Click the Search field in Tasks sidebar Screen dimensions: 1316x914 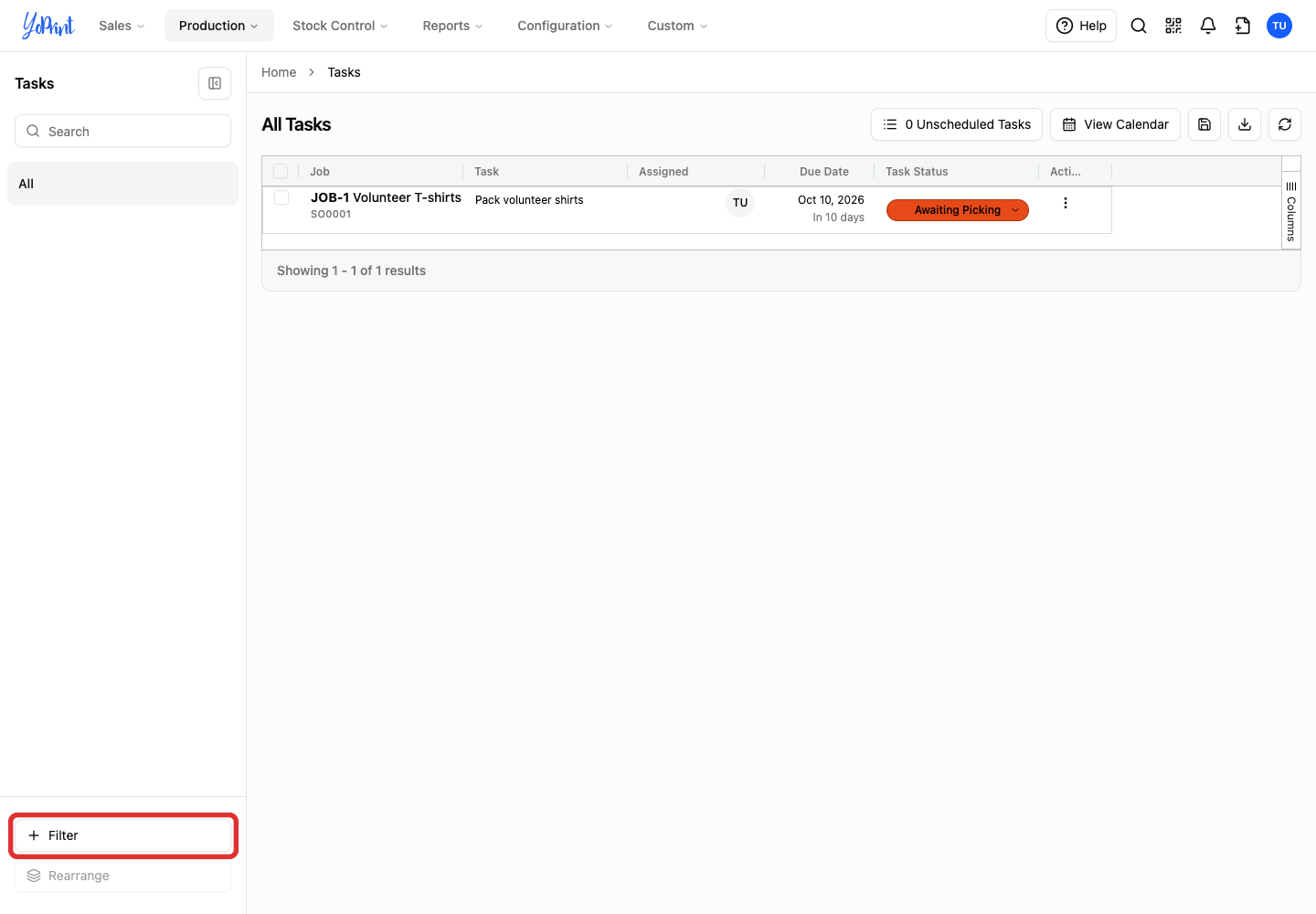[123, 131]
